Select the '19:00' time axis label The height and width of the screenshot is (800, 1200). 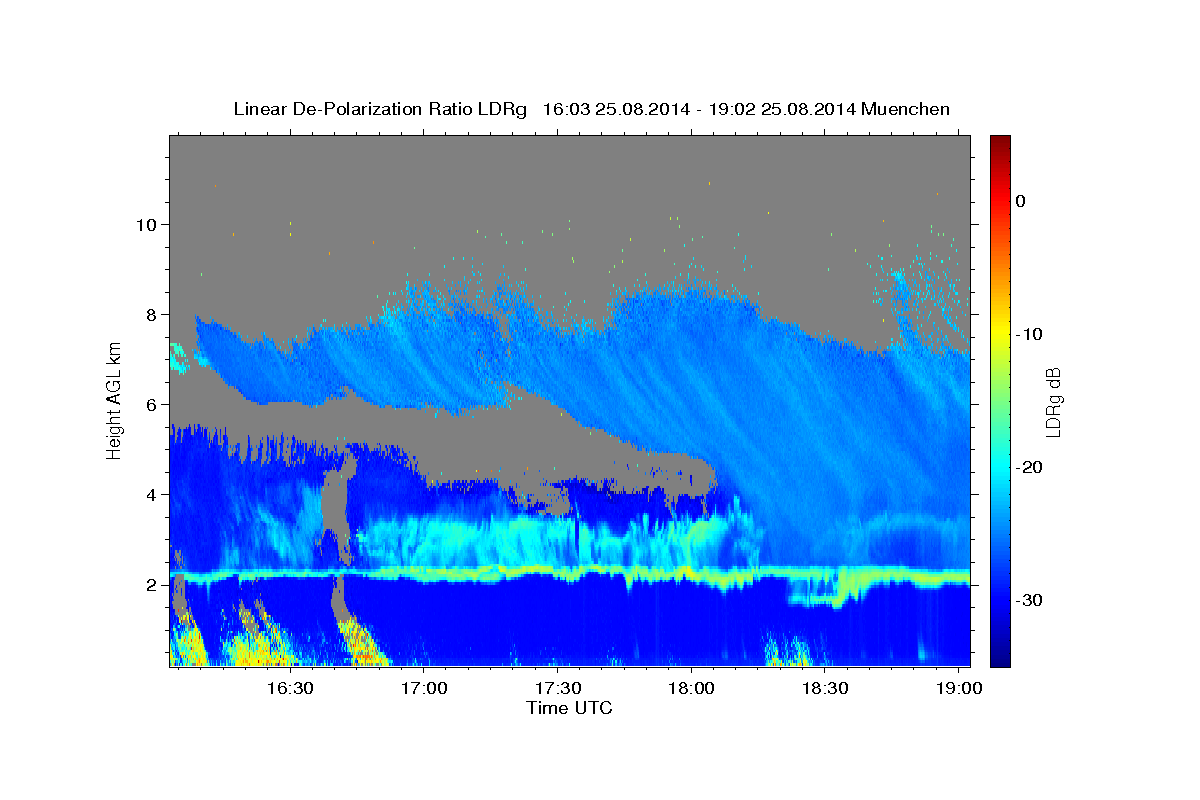(x=959, y=689)
